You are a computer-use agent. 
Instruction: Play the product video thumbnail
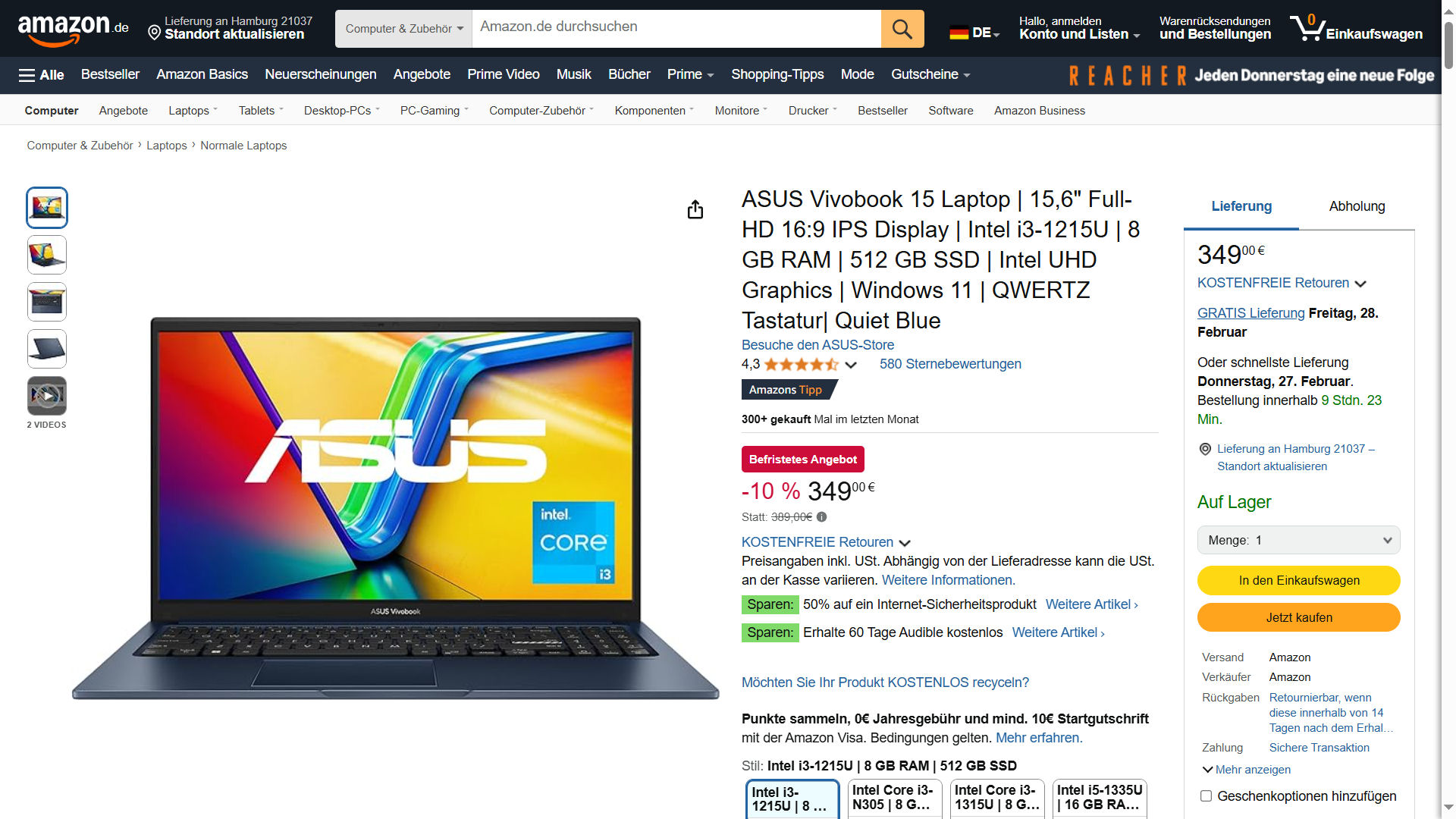pos(47,396)
